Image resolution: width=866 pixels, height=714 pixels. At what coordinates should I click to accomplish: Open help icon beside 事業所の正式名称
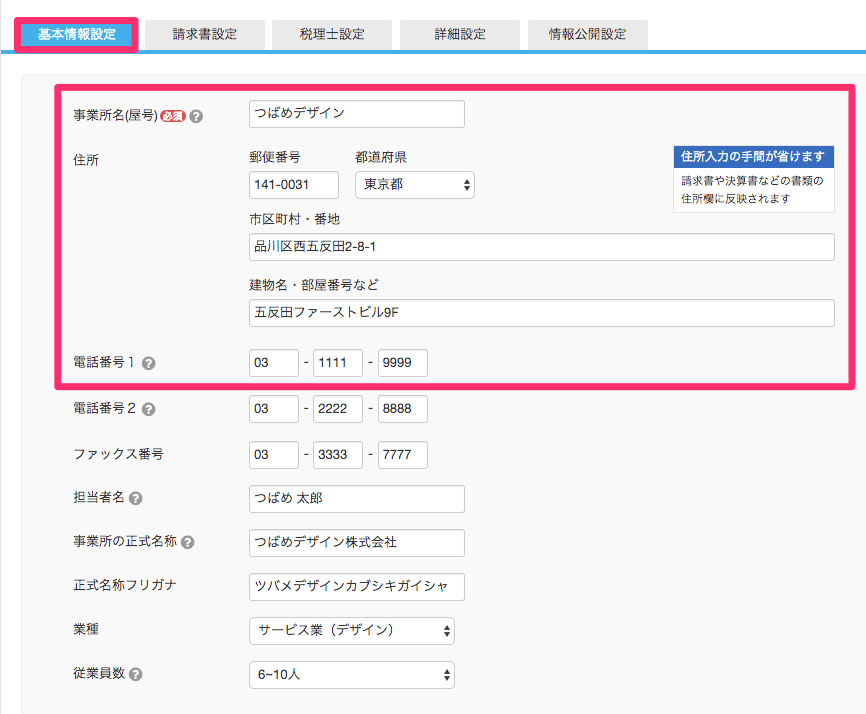click(x=188, y=542)
